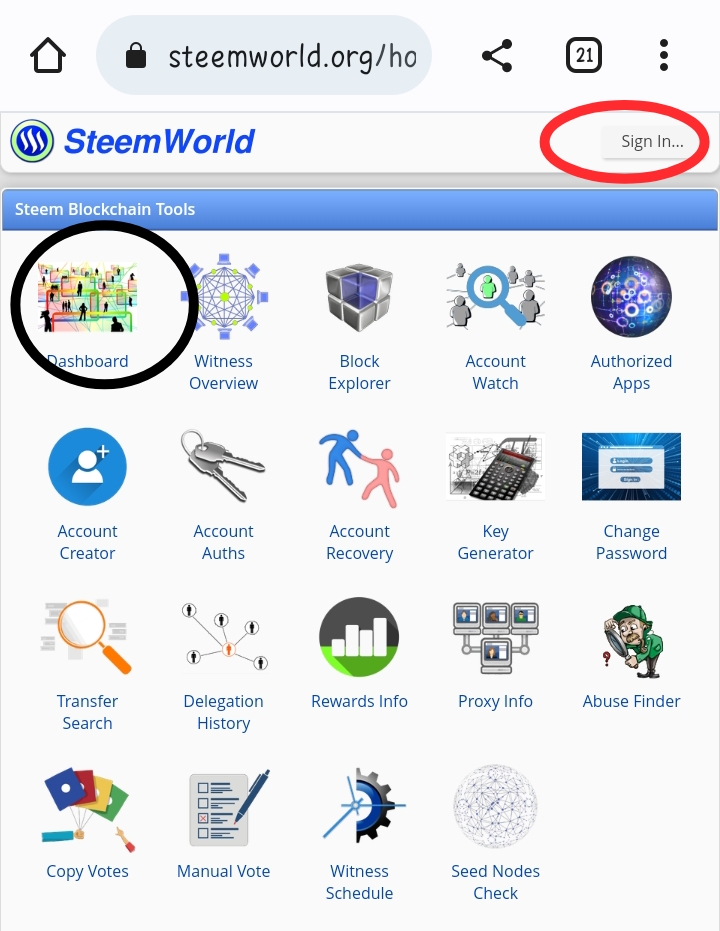Open the Block Explorer cube icon
This screenshot has width=720, height=931.
359,297
